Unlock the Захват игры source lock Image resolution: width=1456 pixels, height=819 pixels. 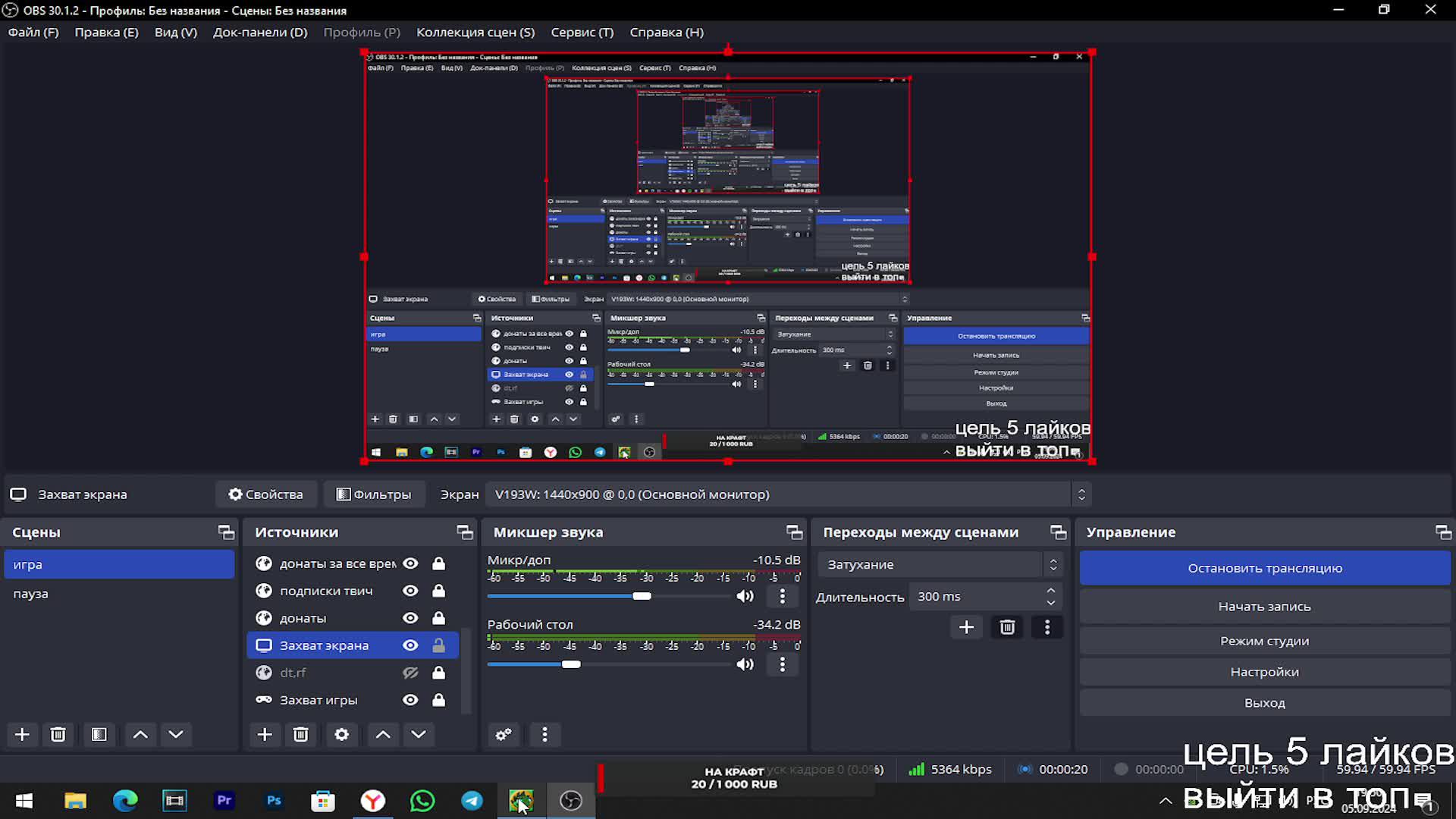(438, 700)
